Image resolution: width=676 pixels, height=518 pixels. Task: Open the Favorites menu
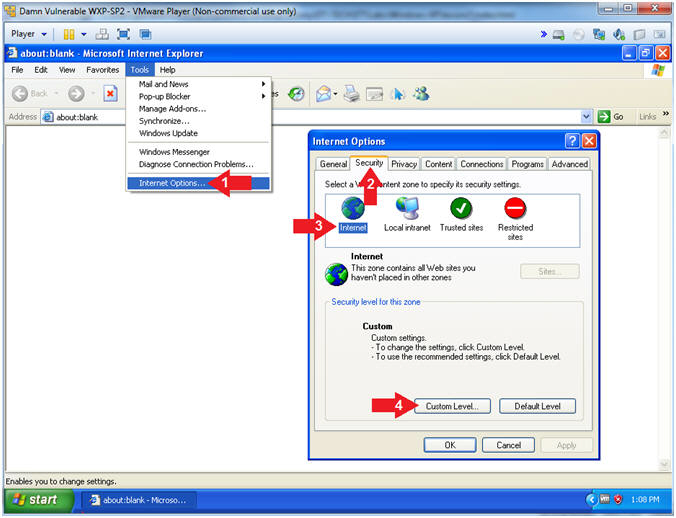(103, 70)
